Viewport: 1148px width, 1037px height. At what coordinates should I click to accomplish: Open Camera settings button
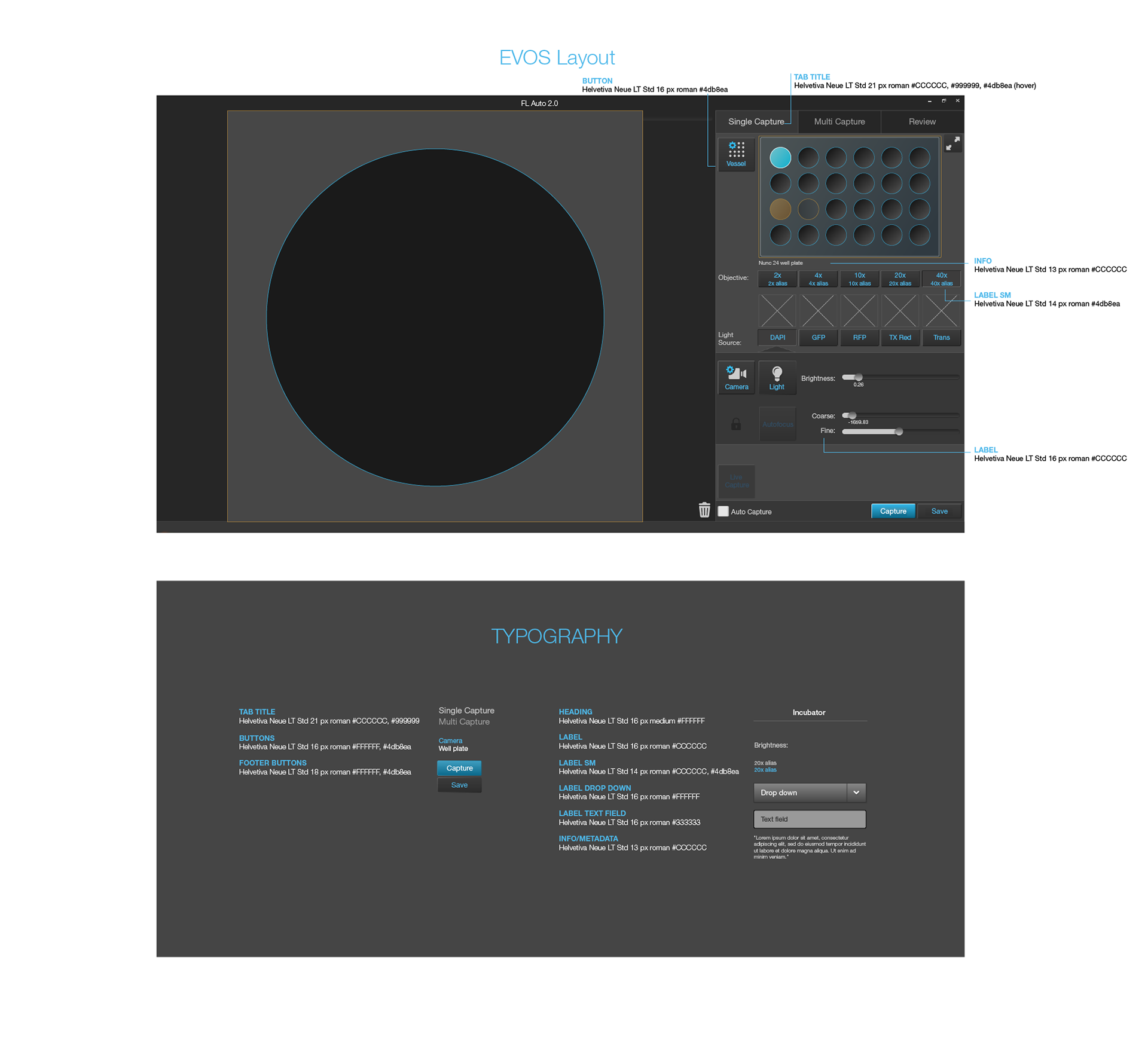(736, 378)
